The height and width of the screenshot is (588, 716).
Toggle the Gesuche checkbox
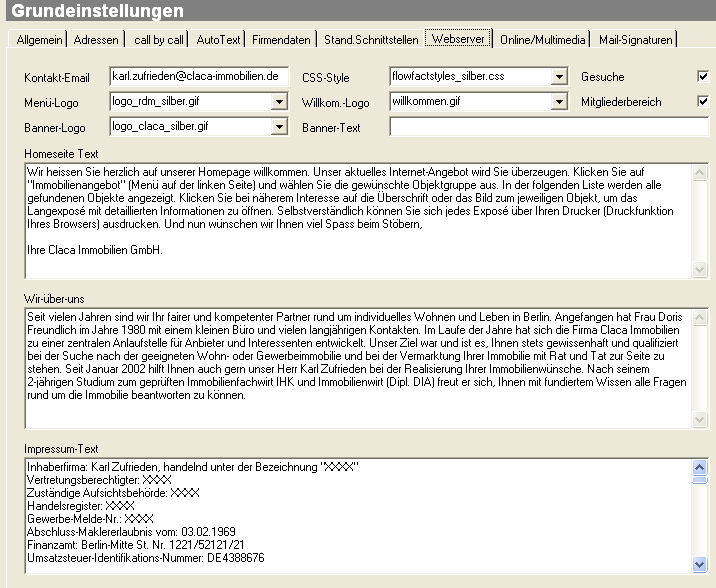(x=703, y=76)
